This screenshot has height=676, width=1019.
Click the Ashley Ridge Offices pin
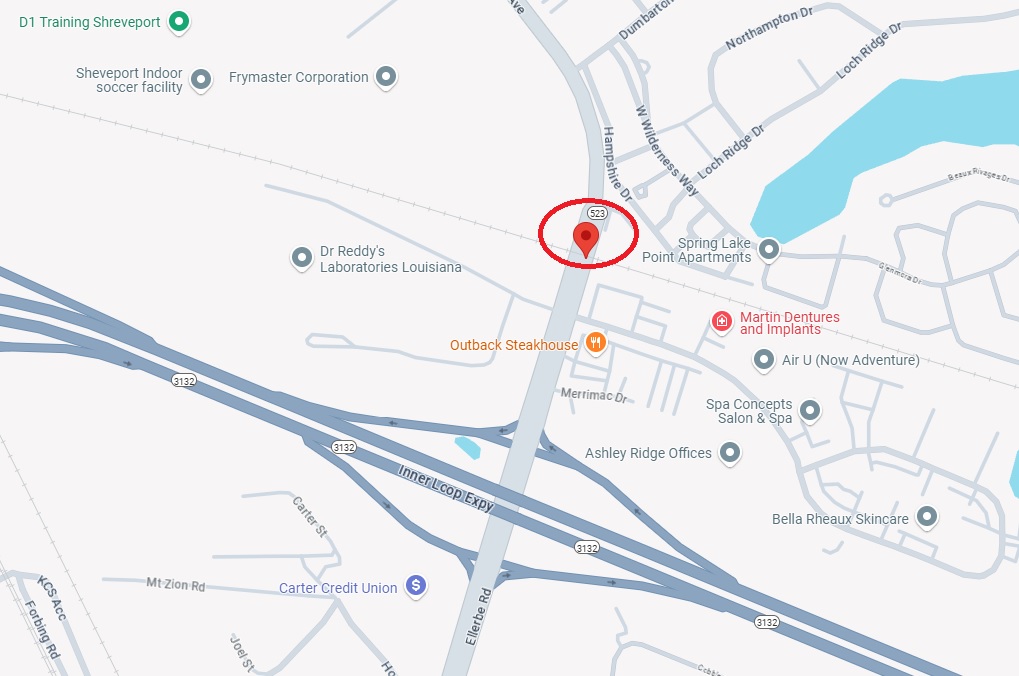(730, 452)
